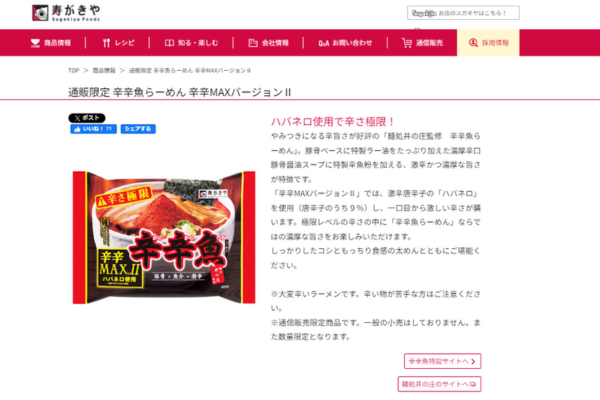Click the current page breadcrumb 通販限定 辛辛魚らーめん

point(190,70)
